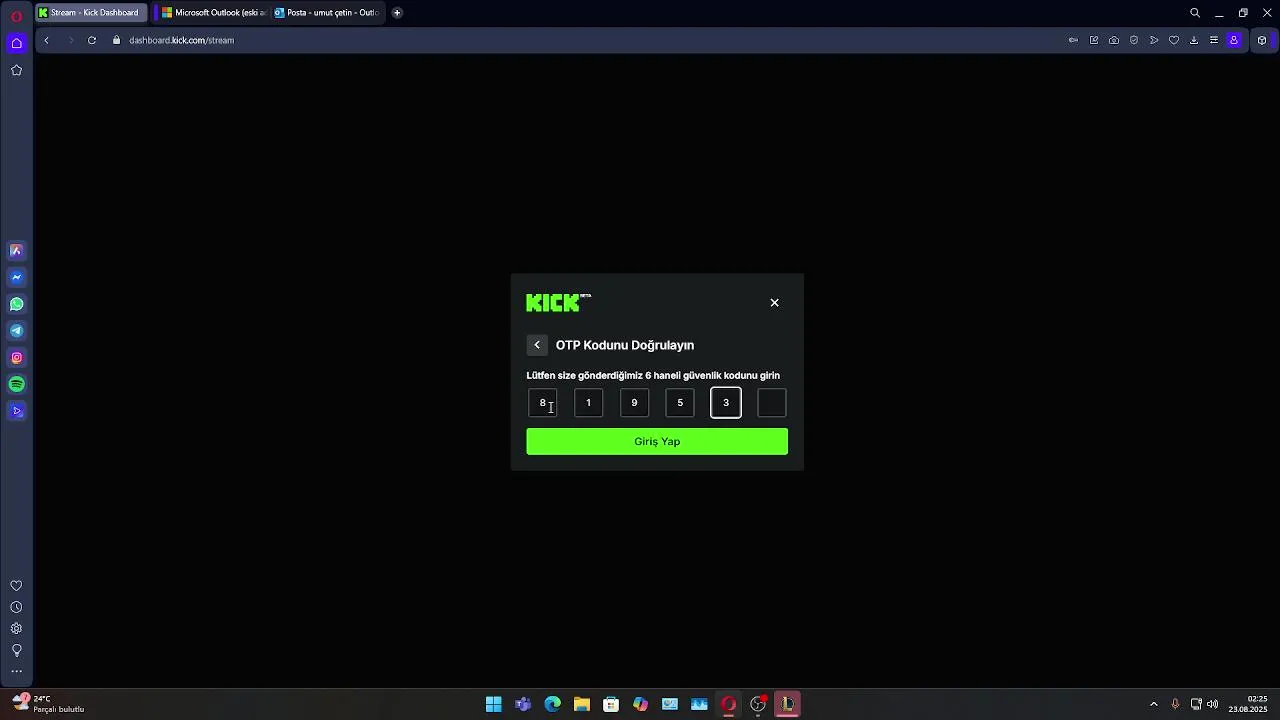This screenshot has height=720, width=1280.
Task: Click the site security lock icon
Action: 116,40
